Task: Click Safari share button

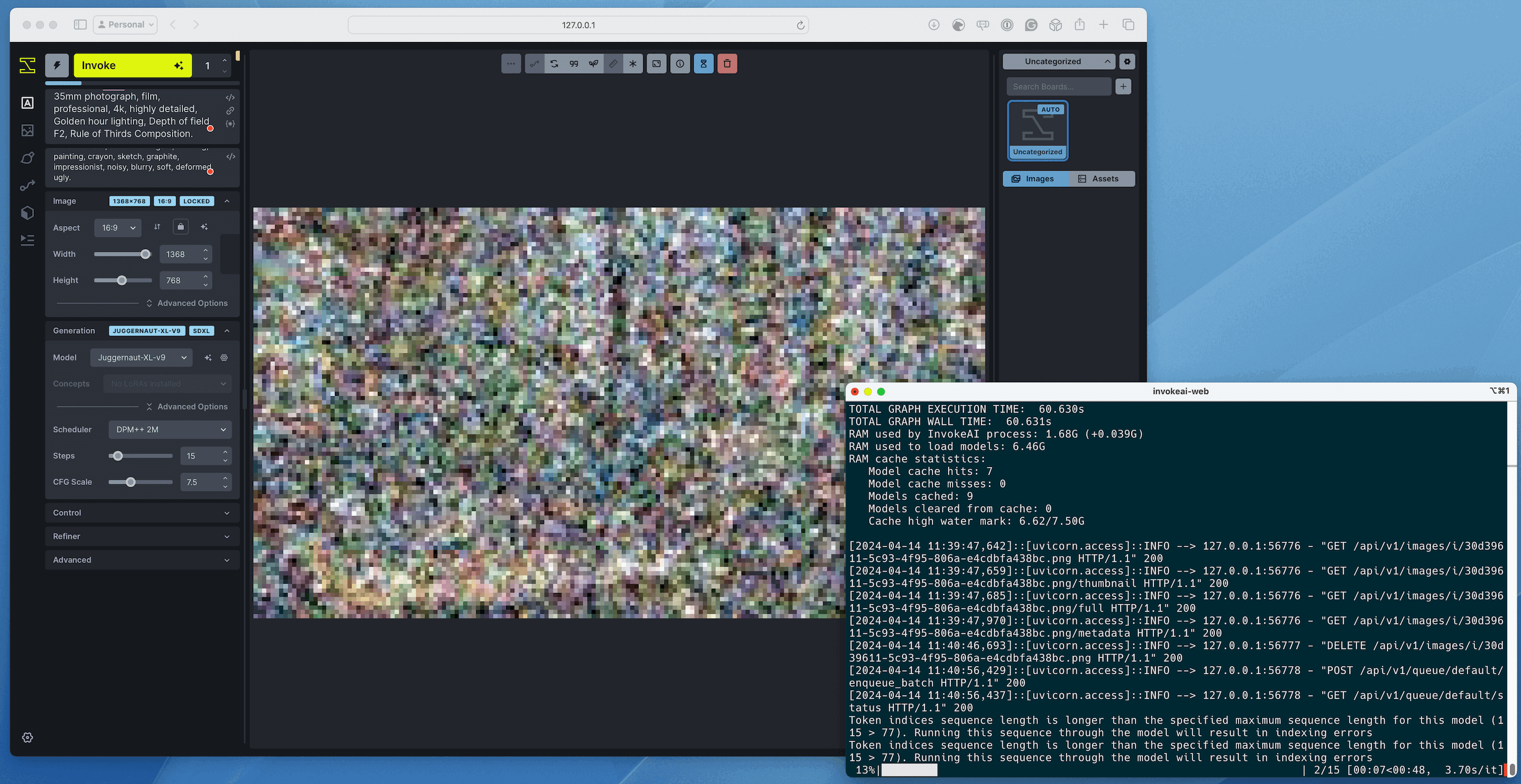Action: pyautogui.click(x=1079, y=25)
